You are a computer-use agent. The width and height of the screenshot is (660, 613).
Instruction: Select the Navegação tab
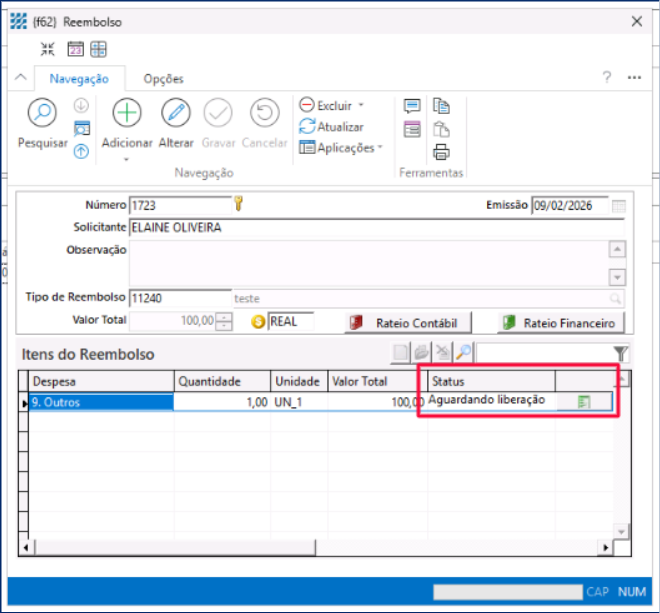(x=79, y=79)
